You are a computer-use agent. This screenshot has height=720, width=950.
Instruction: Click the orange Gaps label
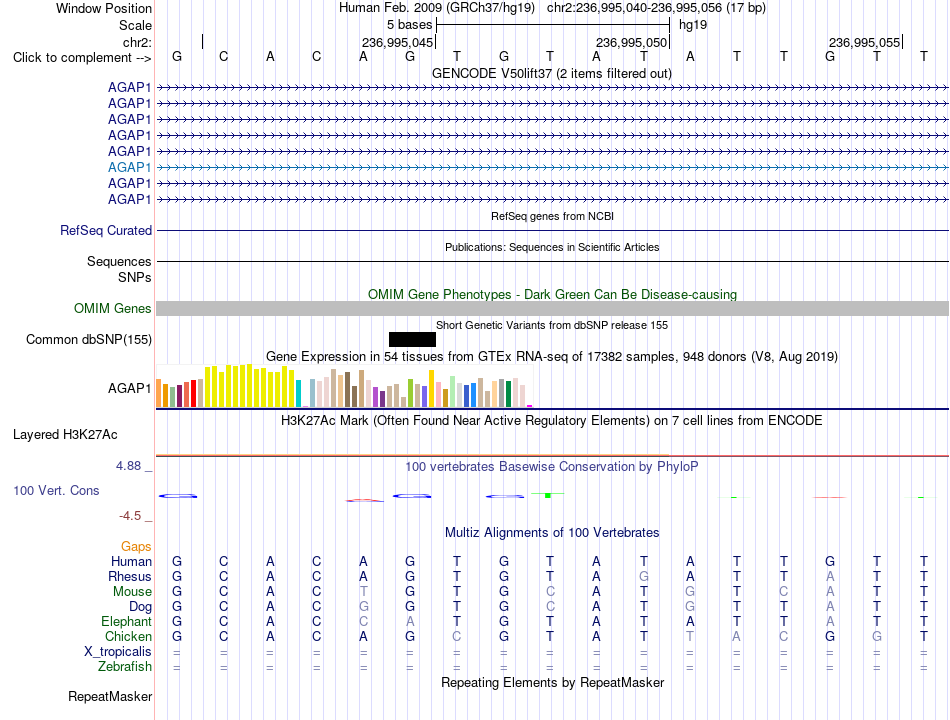coord(136,547)
